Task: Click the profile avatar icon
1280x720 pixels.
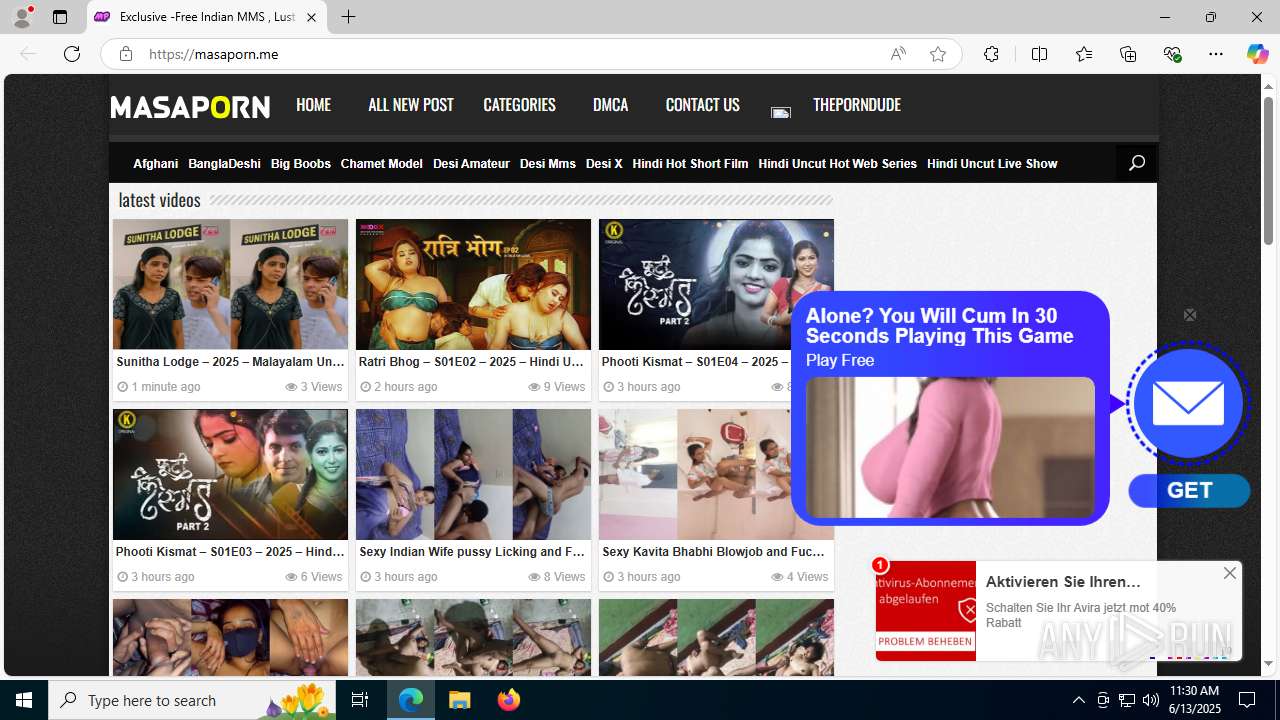Action: pos(22,17)
